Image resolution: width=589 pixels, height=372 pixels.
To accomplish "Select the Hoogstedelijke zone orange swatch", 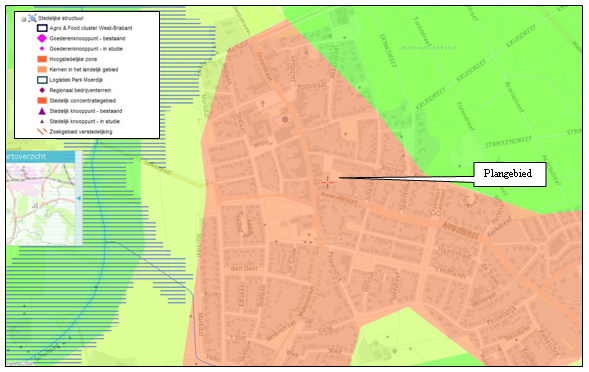I will pos(42,59).
